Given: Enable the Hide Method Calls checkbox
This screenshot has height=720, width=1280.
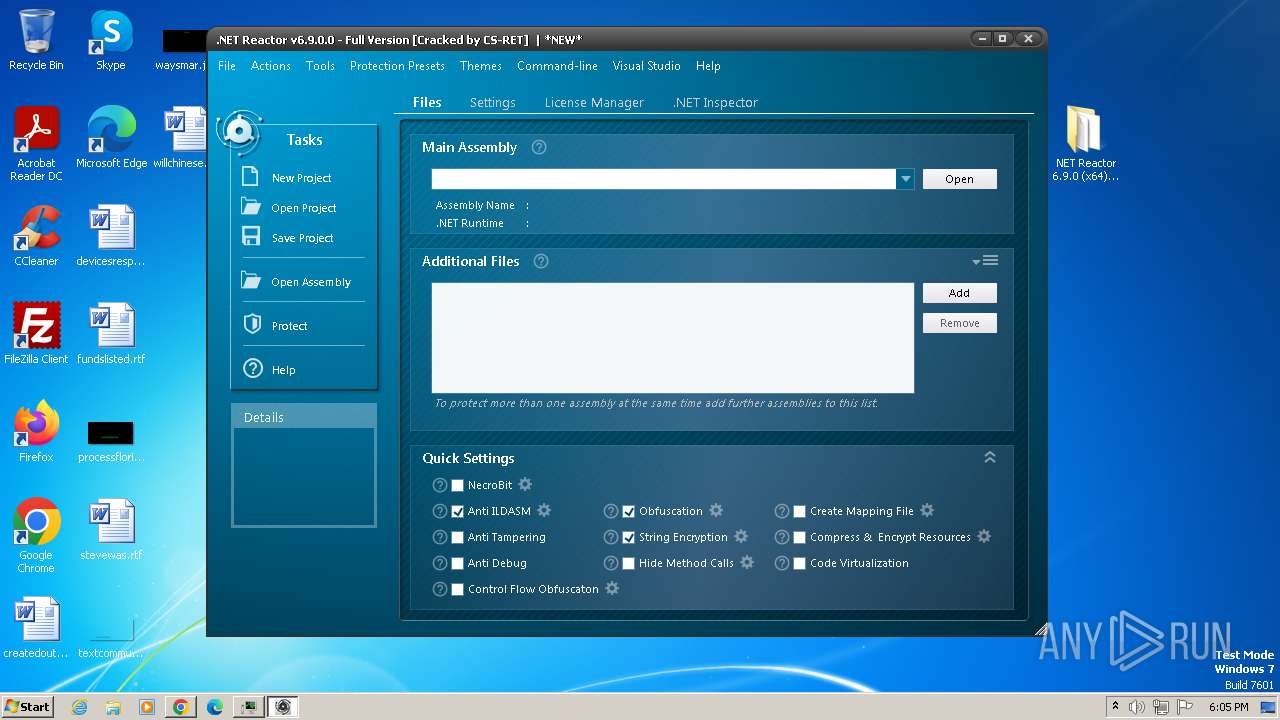Looking at the screenshot, I should [629, 563].
